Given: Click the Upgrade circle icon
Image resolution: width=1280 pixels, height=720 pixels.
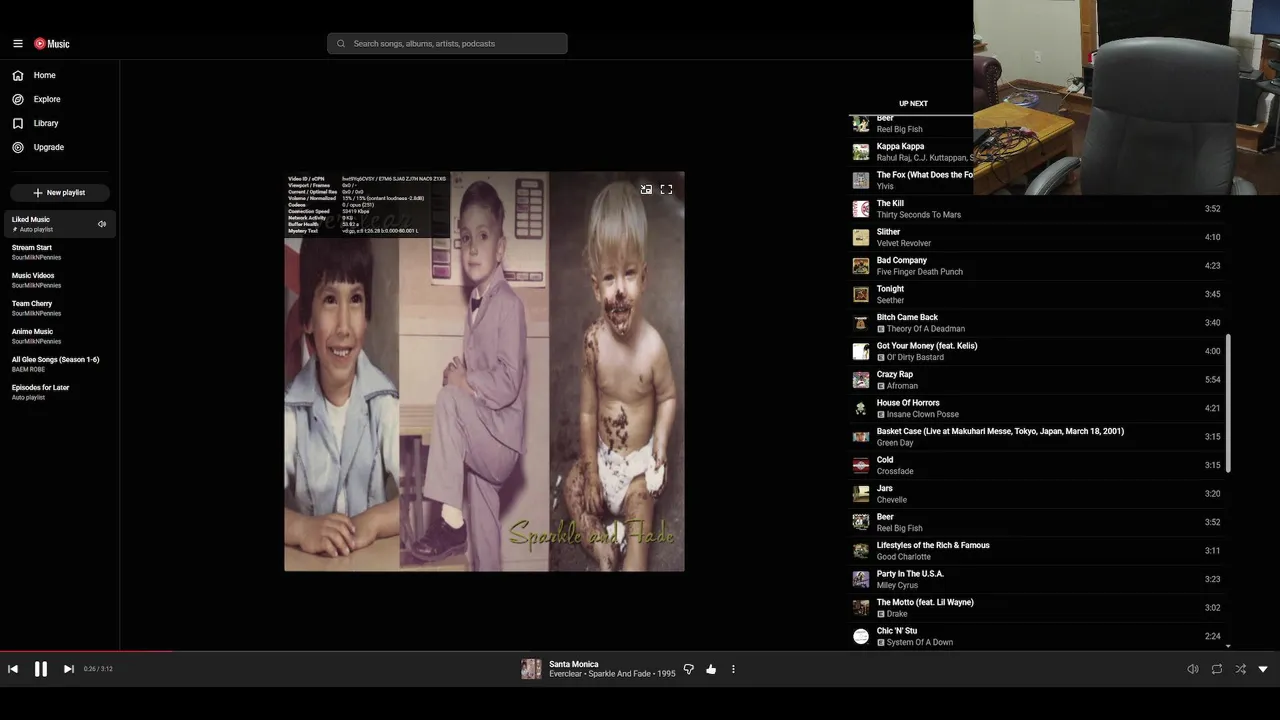Looking at the screenshot, I should pos(18,147).
